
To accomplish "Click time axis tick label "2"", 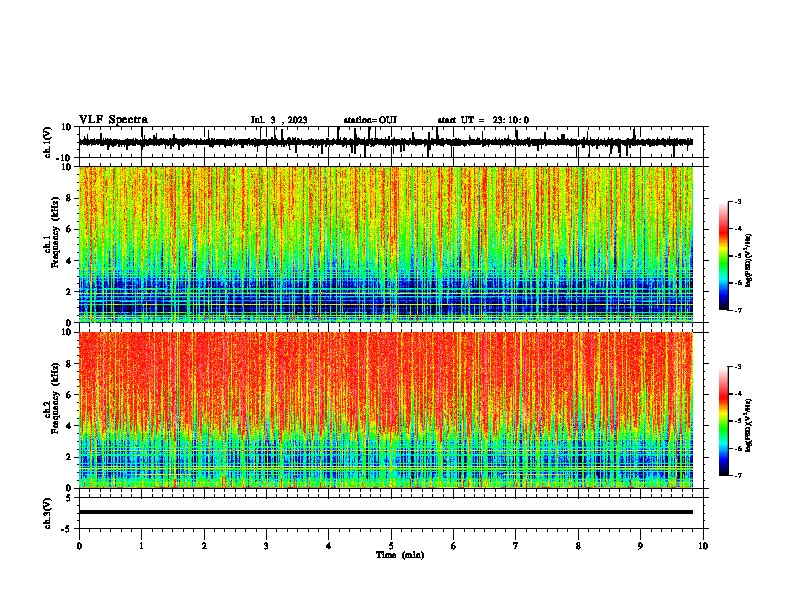I will click(204, 546).
